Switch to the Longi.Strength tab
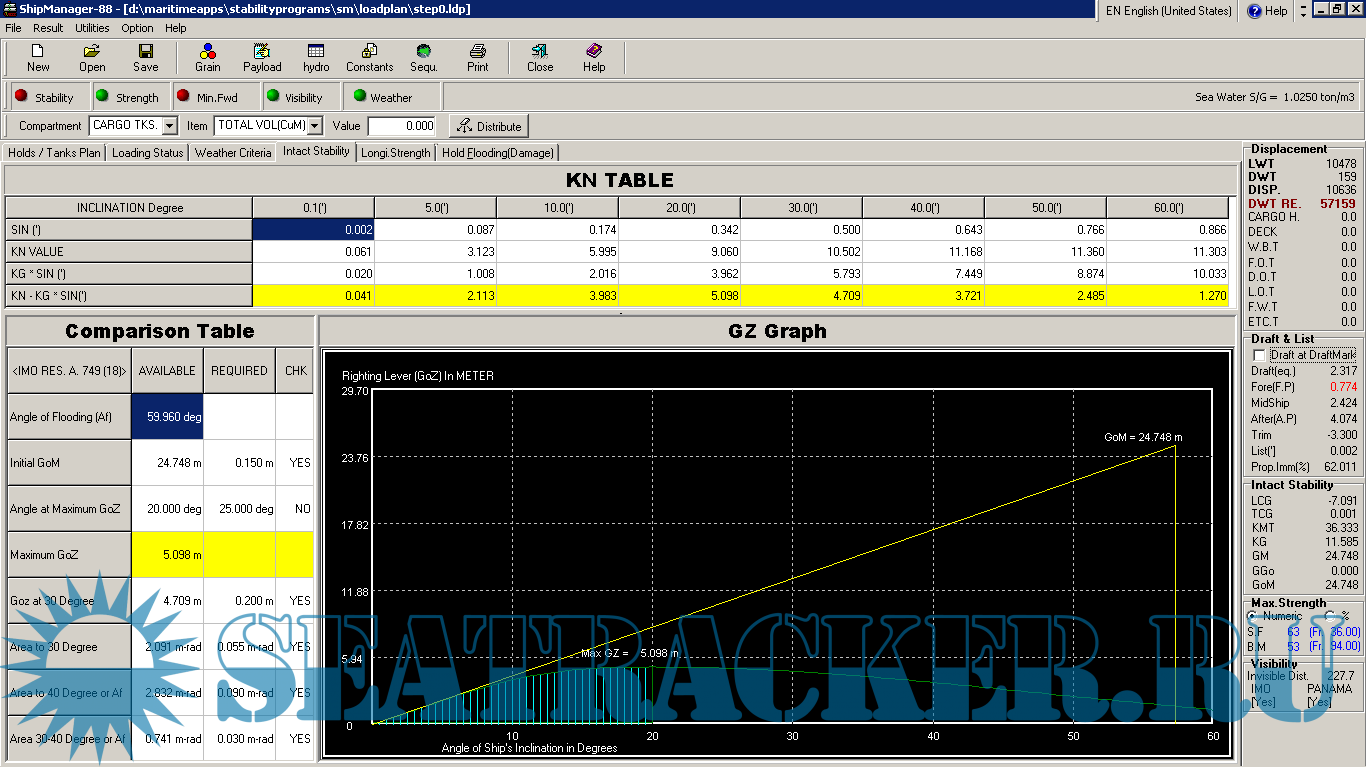1366x768 pixels. click(x=396, y=153)
